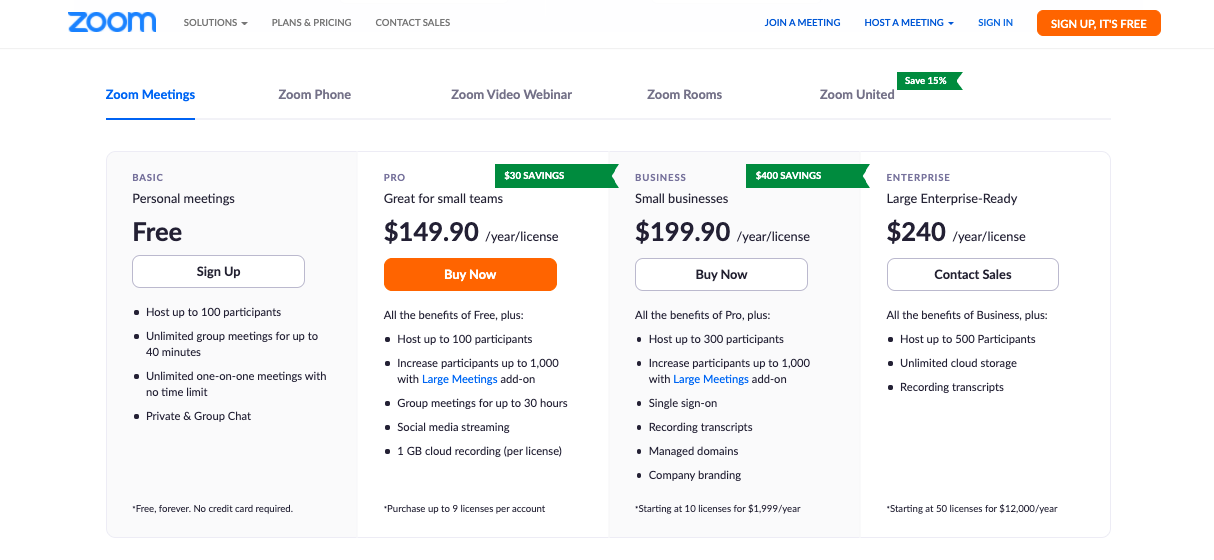Click the Zoom logo
Viewport: 1214px width, 560px height.
(112, 22)
